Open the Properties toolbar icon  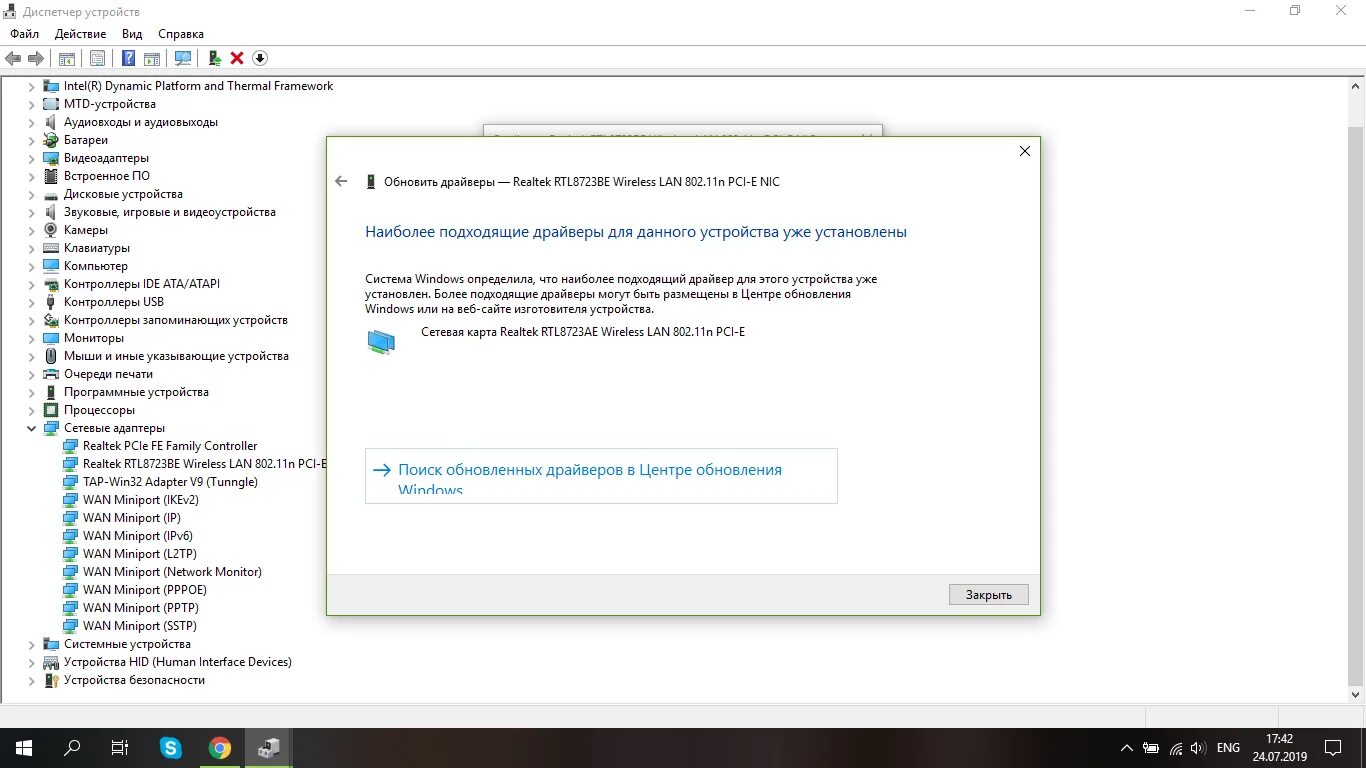[97, 58]
